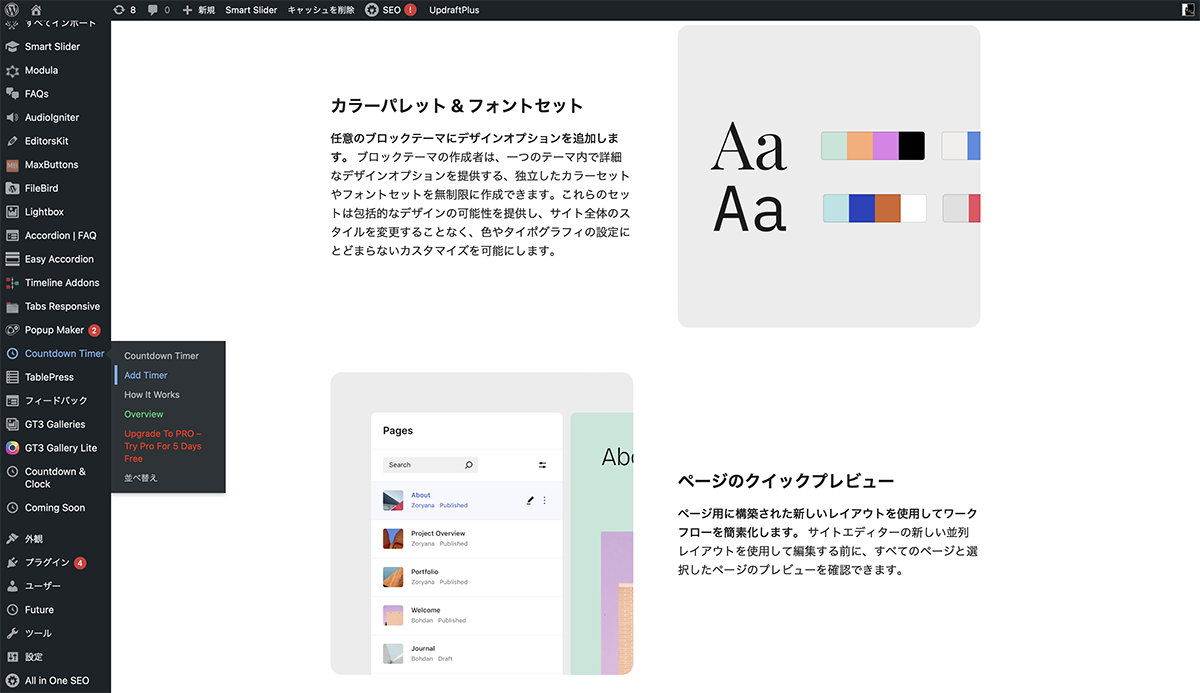This screenshot has width=1200, height=693.
Task: Open the site home icon
Action: click(36, 10)
